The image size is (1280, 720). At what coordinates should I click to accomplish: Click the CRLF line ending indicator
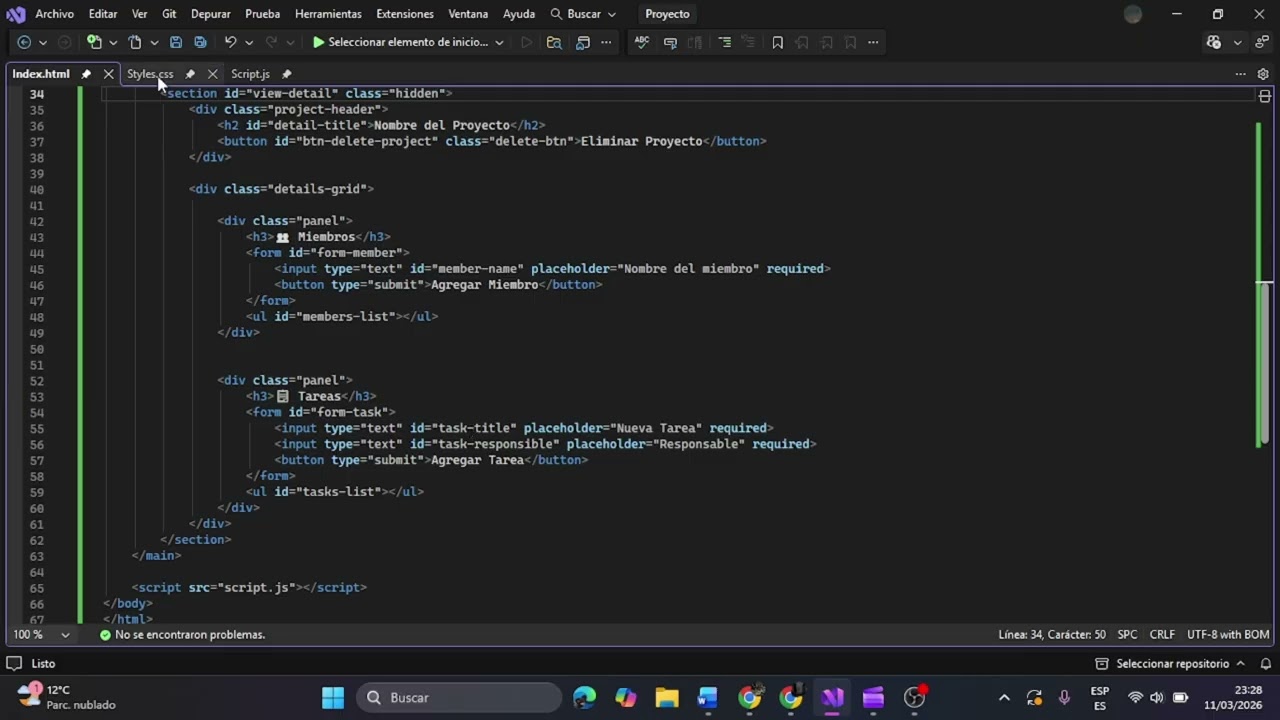(1162, 635)
